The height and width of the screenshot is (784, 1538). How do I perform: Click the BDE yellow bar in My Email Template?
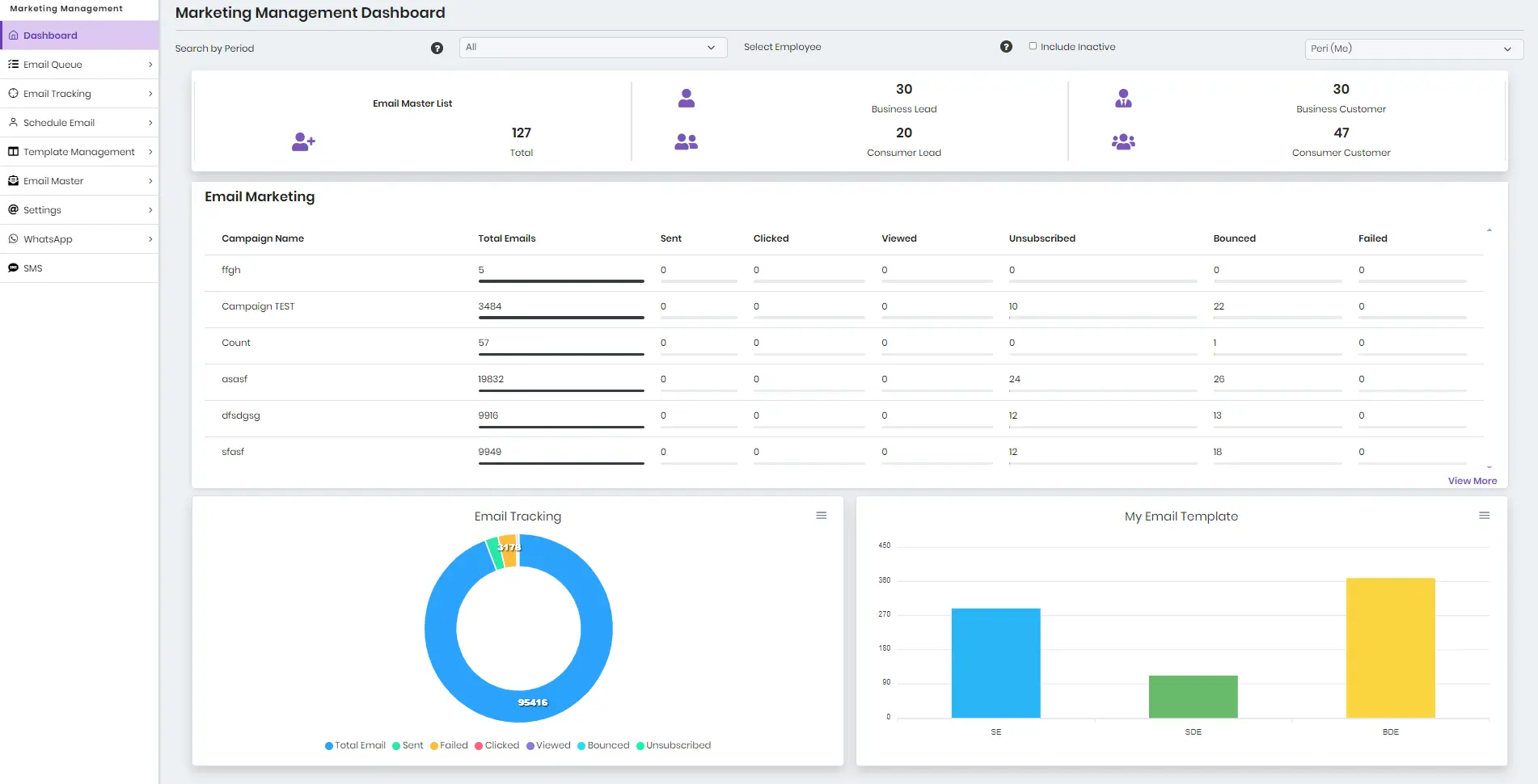pos(1389,647)
